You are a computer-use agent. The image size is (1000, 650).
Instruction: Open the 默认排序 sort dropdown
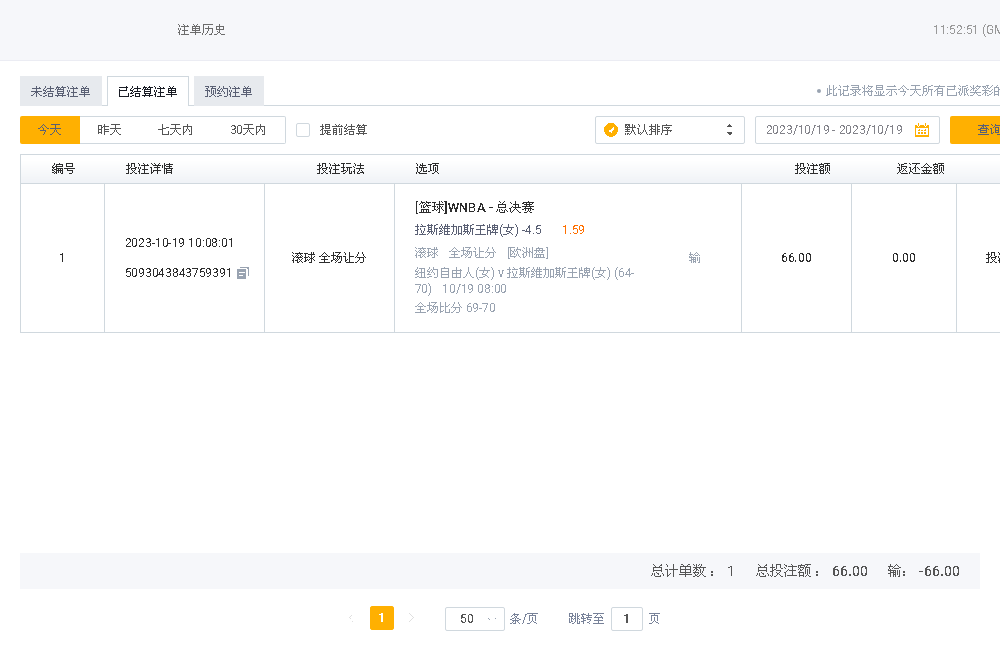670,130
